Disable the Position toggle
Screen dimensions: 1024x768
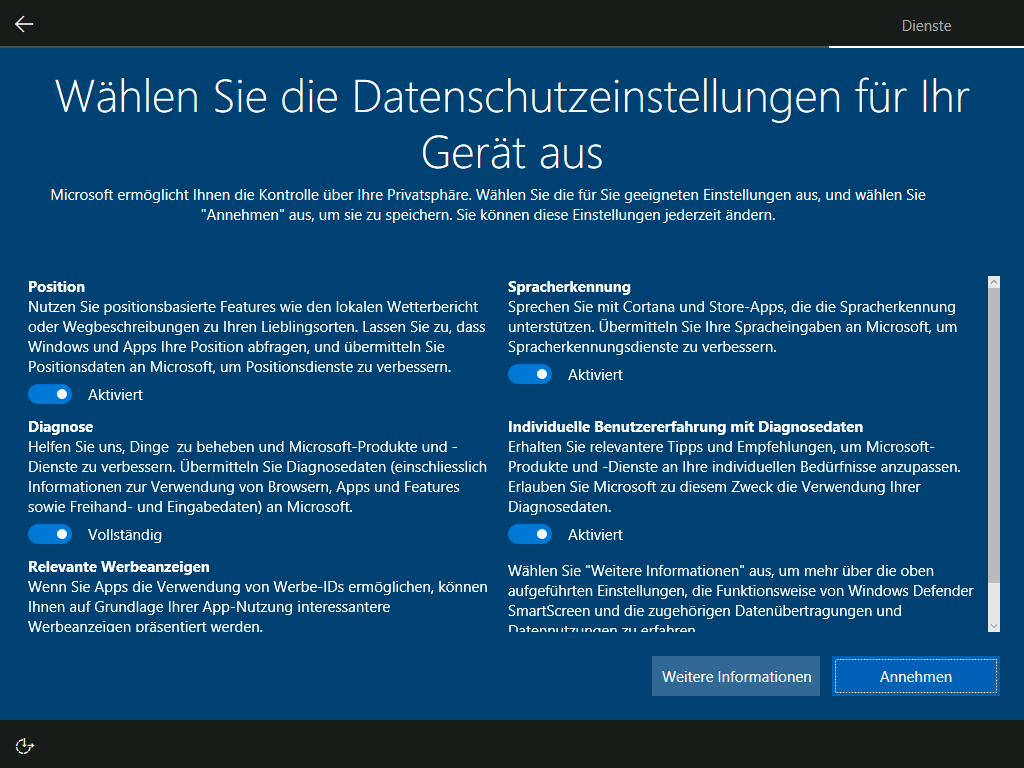coord(50,394)
